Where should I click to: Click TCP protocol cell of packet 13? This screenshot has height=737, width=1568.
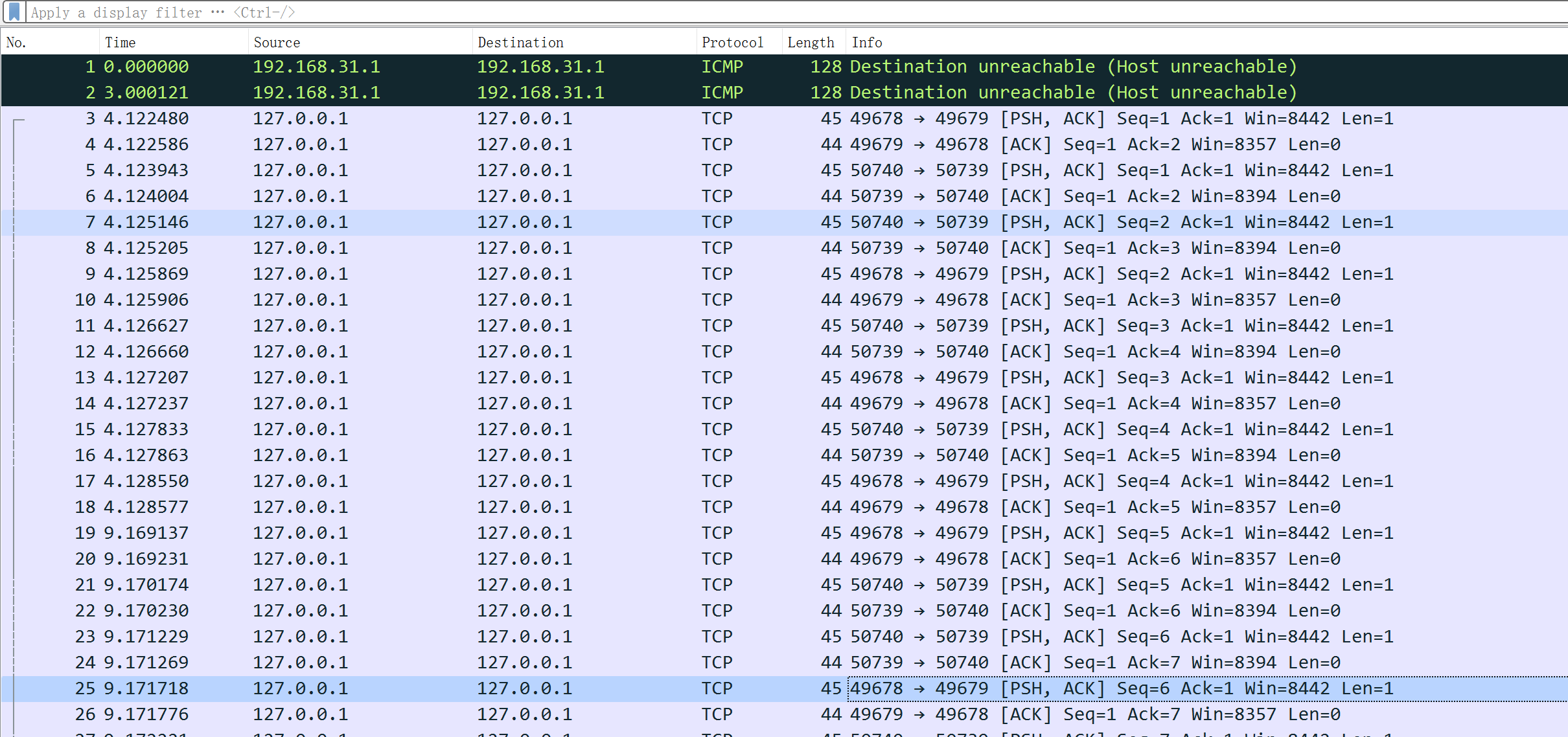coord(717,378)
